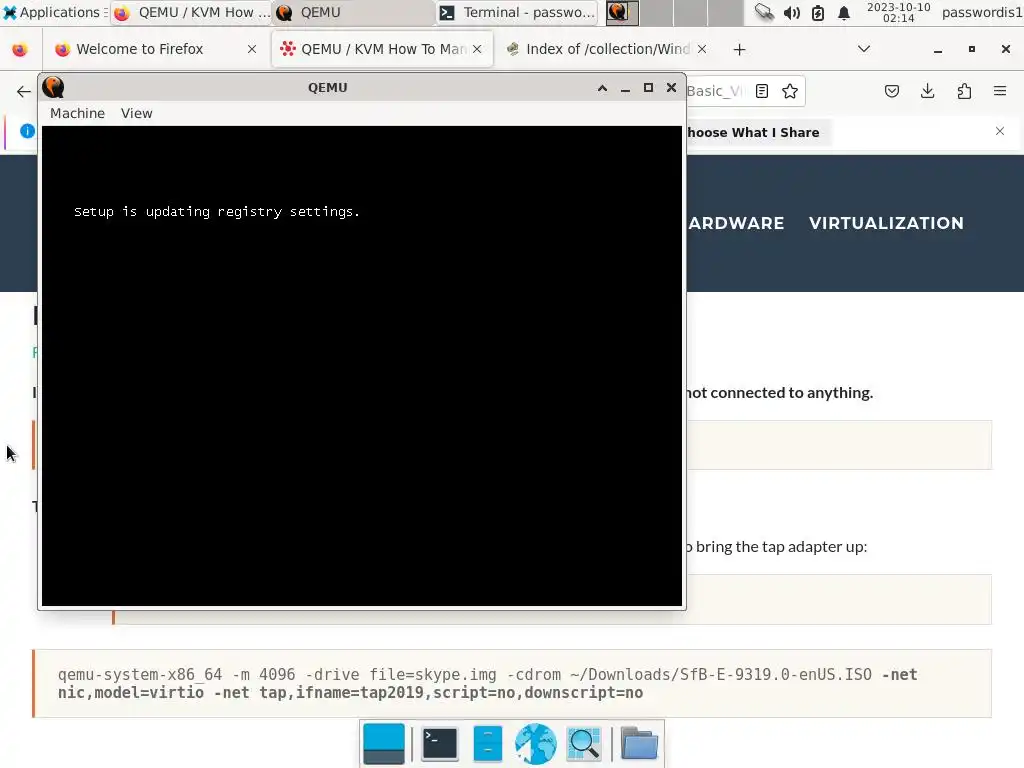Close the QEMU / KVM How To tab
This screenshot has width=1024, height=768.
477,49
